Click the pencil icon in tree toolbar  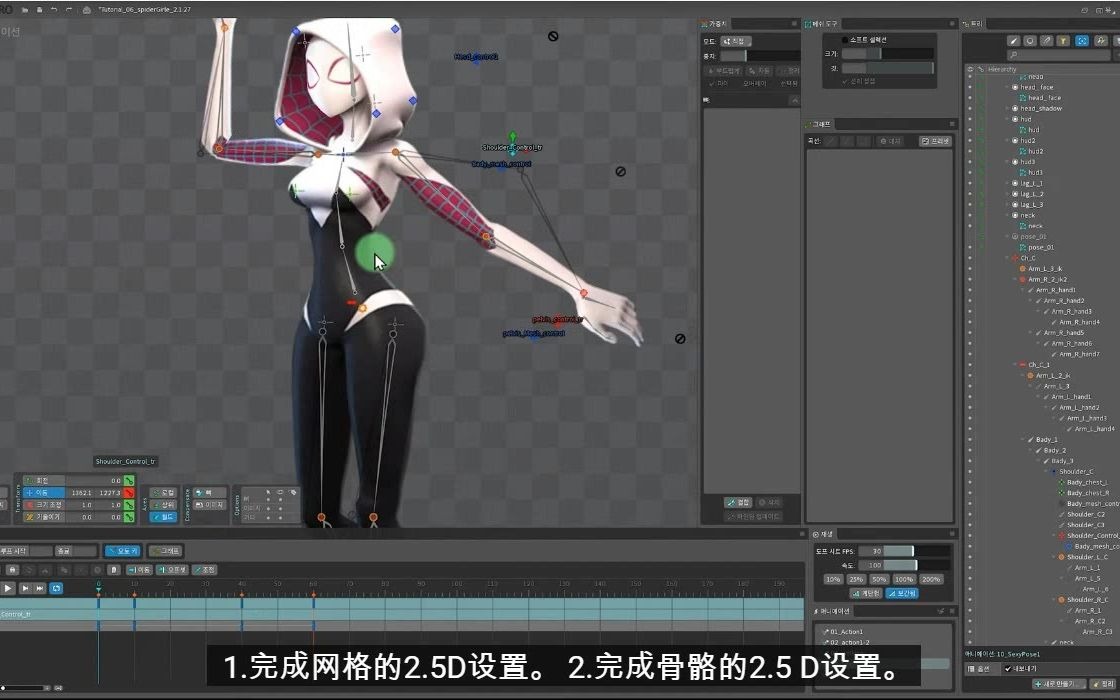(x=1013, y=41)
